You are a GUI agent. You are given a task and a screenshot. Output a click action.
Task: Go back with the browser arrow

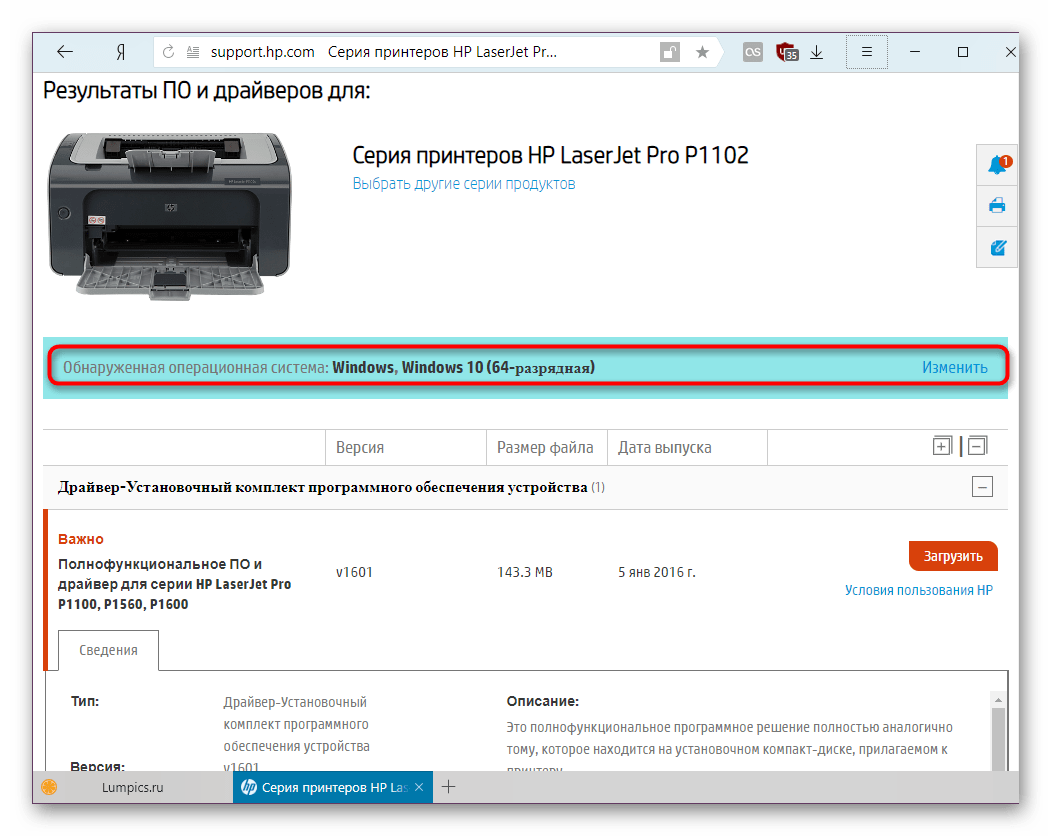[65, 52]
